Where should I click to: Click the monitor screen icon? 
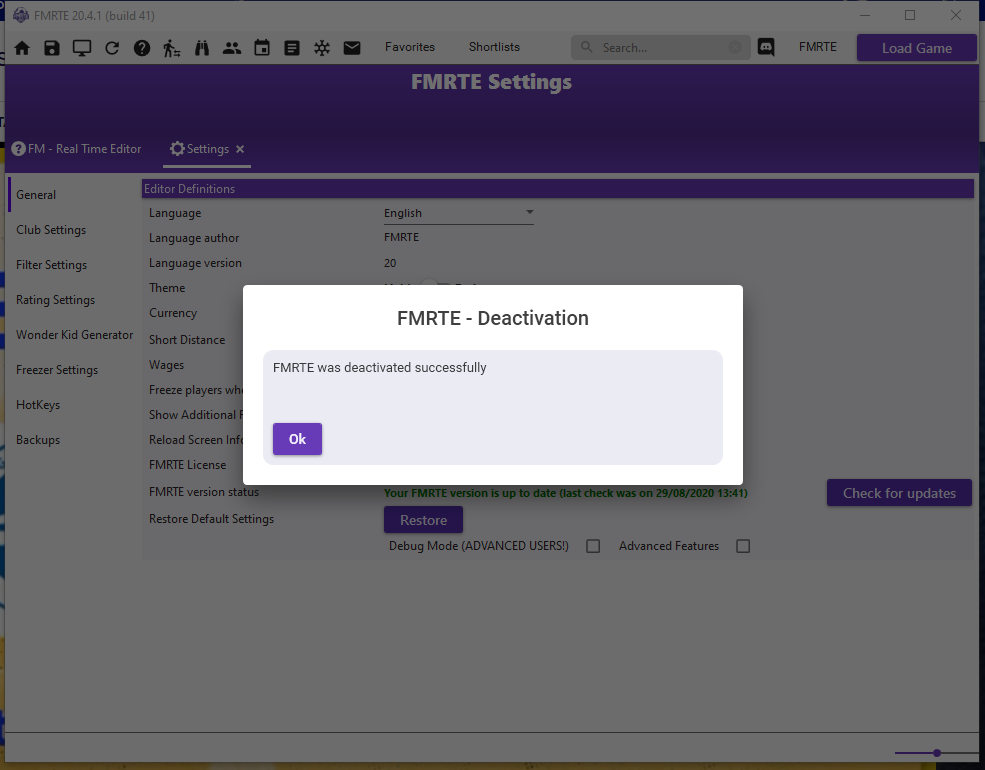[82, 48]
